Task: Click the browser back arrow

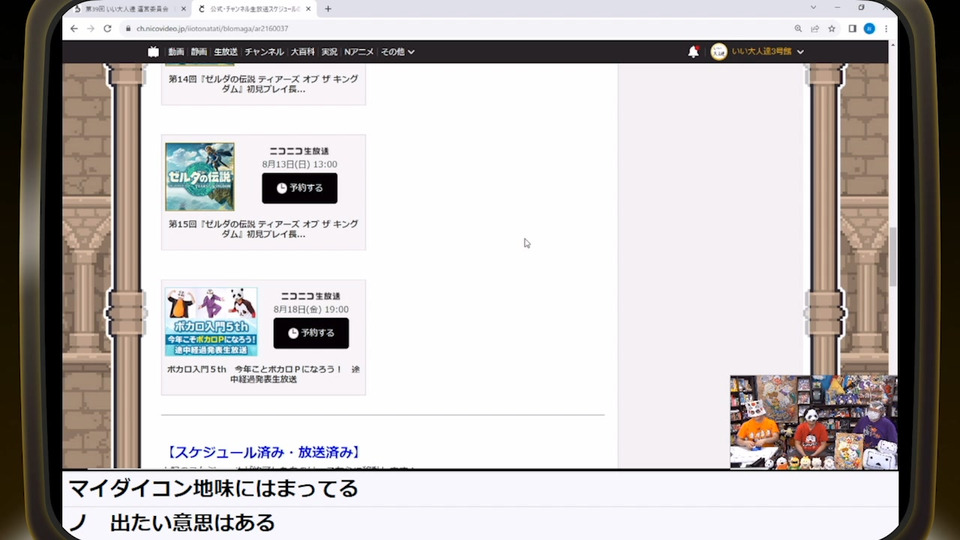Action: click(74, 29)
